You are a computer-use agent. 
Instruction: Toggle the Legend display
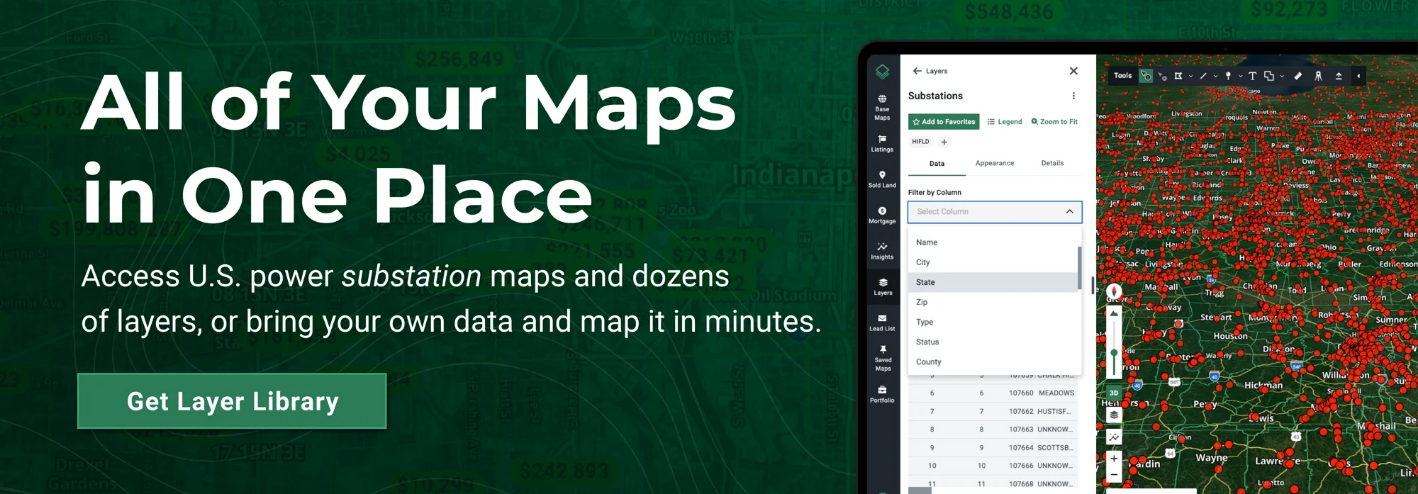point(1005,122)
